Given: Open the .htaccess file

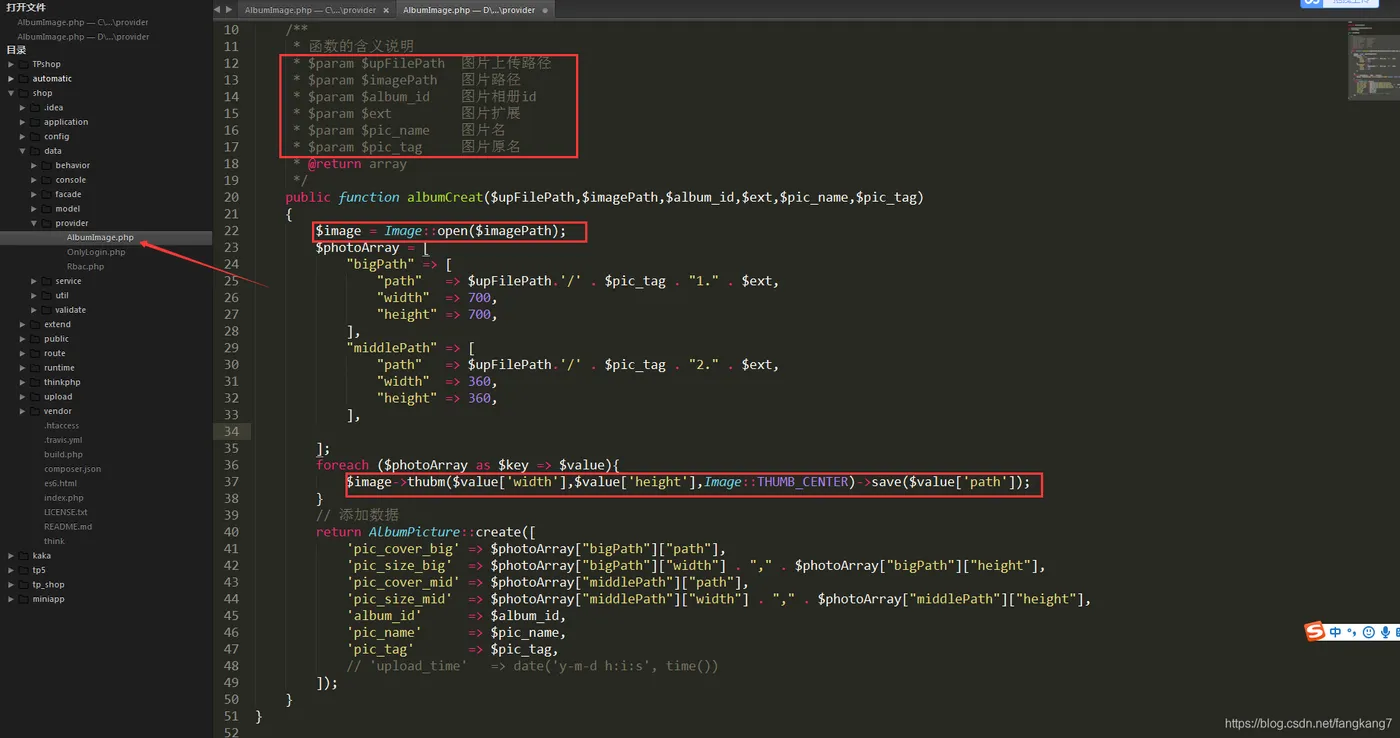Looking at the screenshot, I should pyautogui.click(x=61, y=425).
